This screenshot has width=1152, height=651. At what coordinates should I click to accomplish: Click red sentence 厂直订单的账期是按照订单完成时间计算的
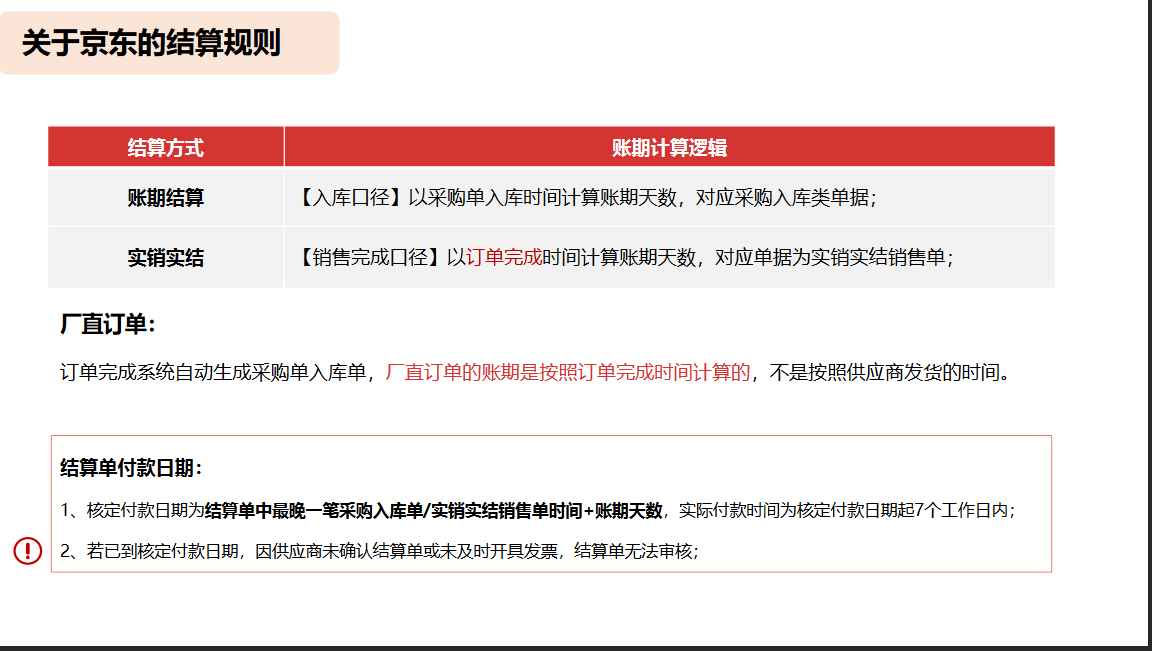point(568,373)
